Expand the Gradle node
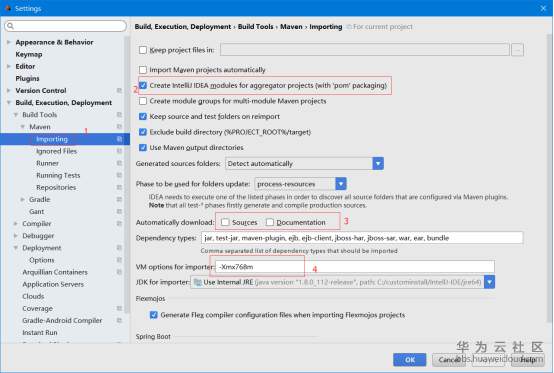This screenshot has height=373, width=554. pos(23,199)
